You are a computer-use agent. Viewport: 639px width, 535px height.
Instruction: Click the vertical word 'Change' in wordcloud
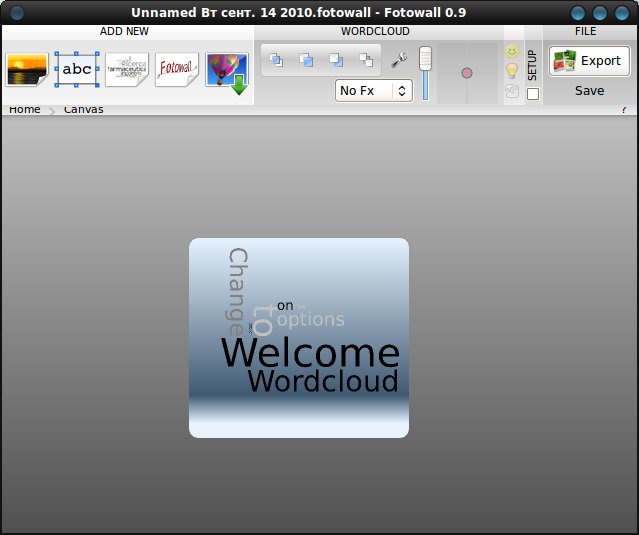pyautogui.click(x=238, y=292)
